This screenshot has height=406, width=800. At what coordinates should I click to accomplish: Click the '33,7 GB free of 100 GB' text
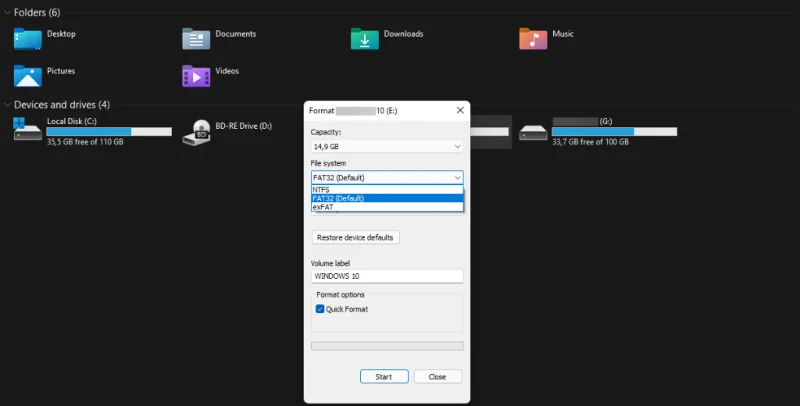590,142
